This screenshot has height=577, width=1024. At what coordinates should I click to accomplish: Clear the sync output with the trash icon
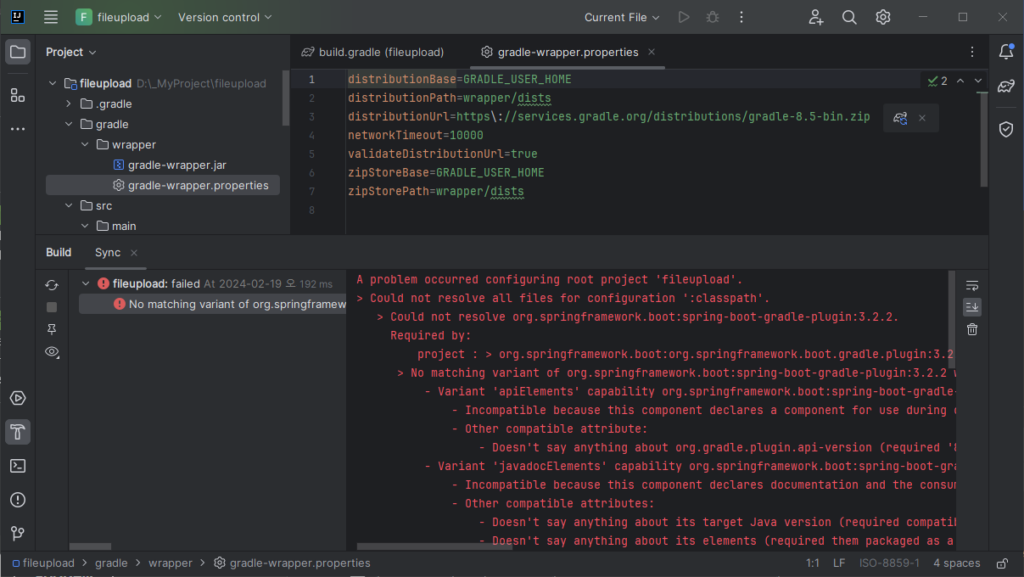click(x=971, y=328)
